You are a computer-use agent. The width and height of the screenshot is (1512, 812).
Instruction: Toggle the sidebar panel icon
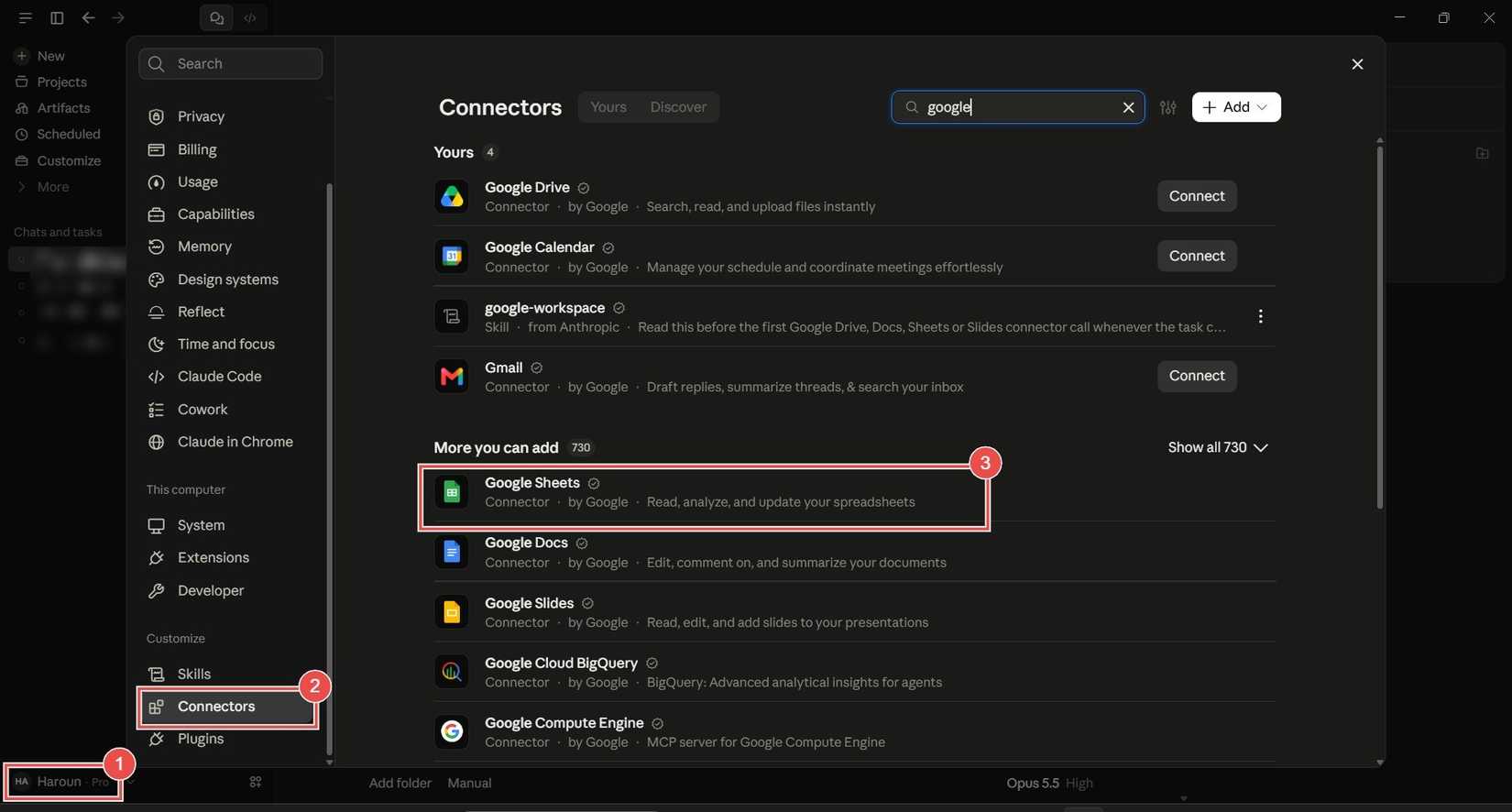(57, 17)
